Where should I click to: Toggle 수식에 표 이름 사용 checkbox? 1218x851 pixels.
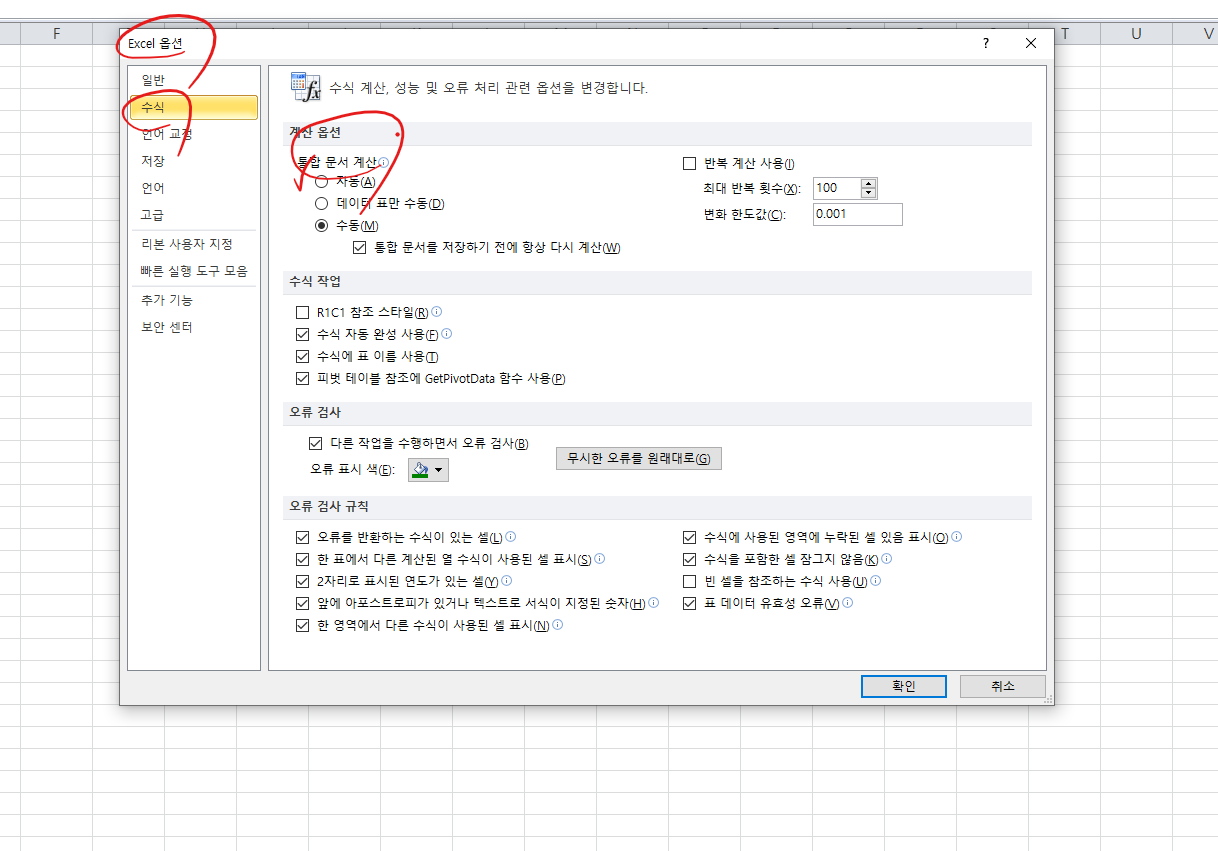[x=303, y=356]
